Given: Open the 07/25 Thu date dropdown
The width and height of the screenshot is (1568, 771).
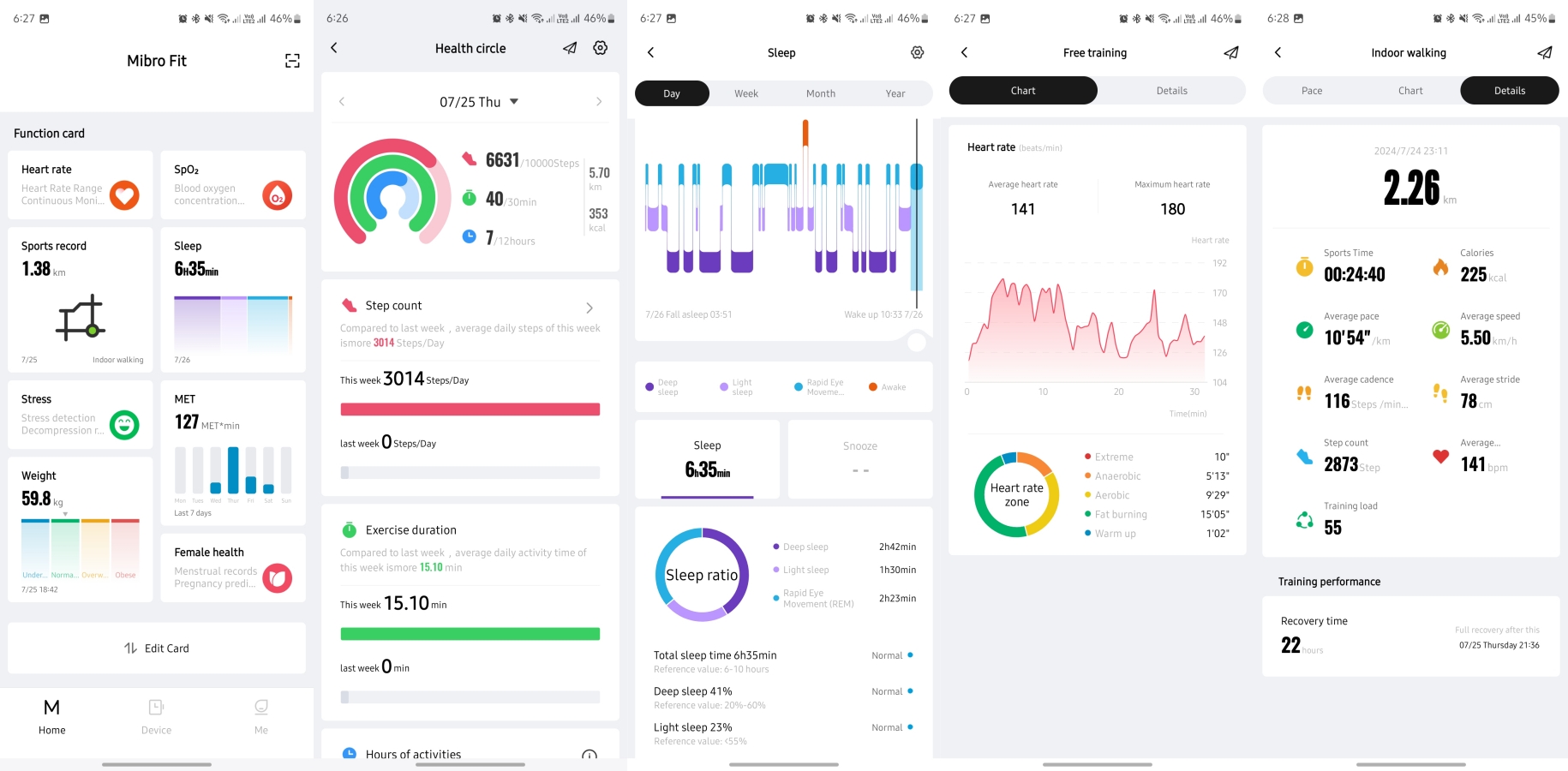Looking at the screenshot, I should 479,102.
